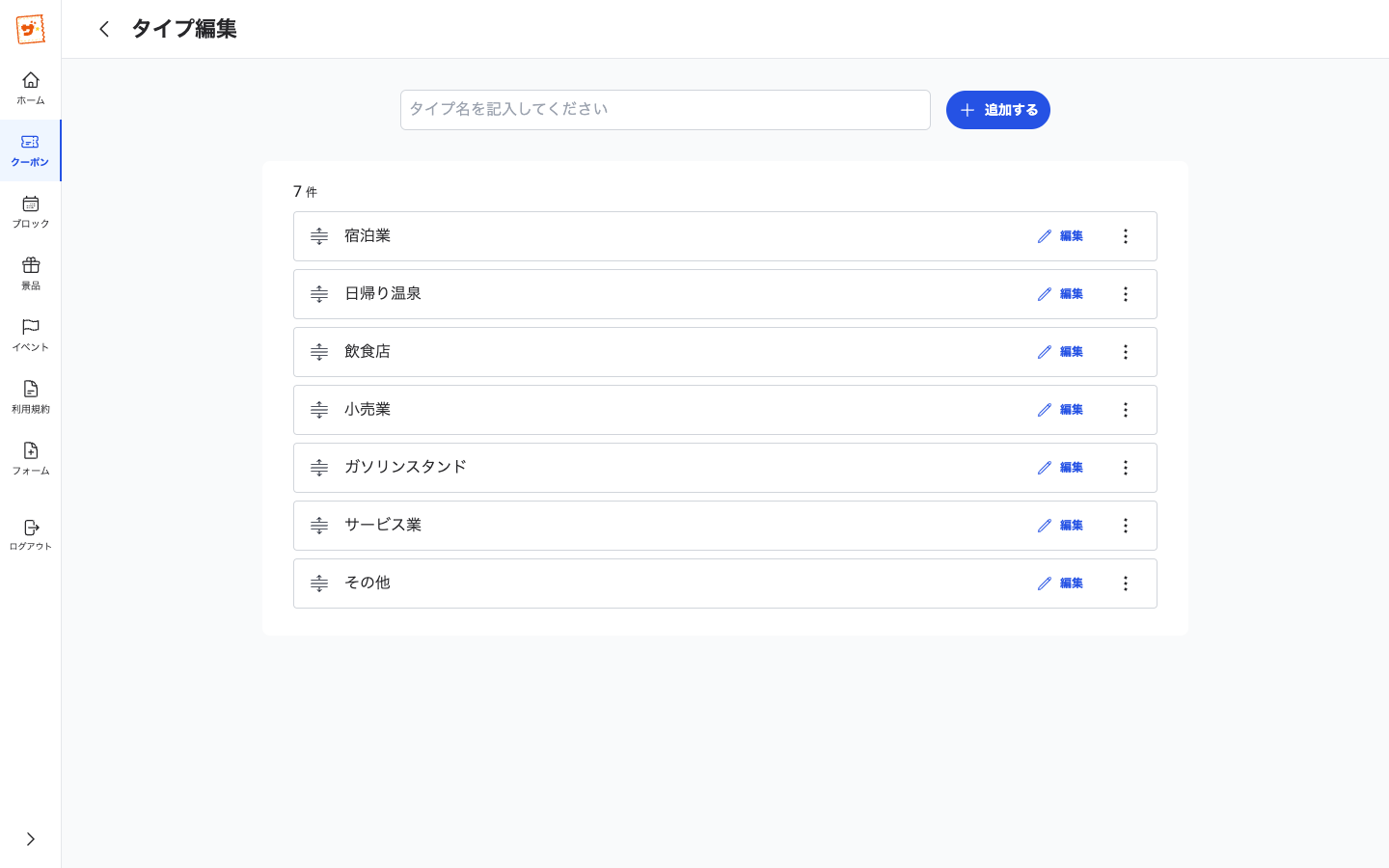Click the 7 件 count text
Image resolution: width=1389 pixels, height=868 pixels.
[x=305, y=191]
